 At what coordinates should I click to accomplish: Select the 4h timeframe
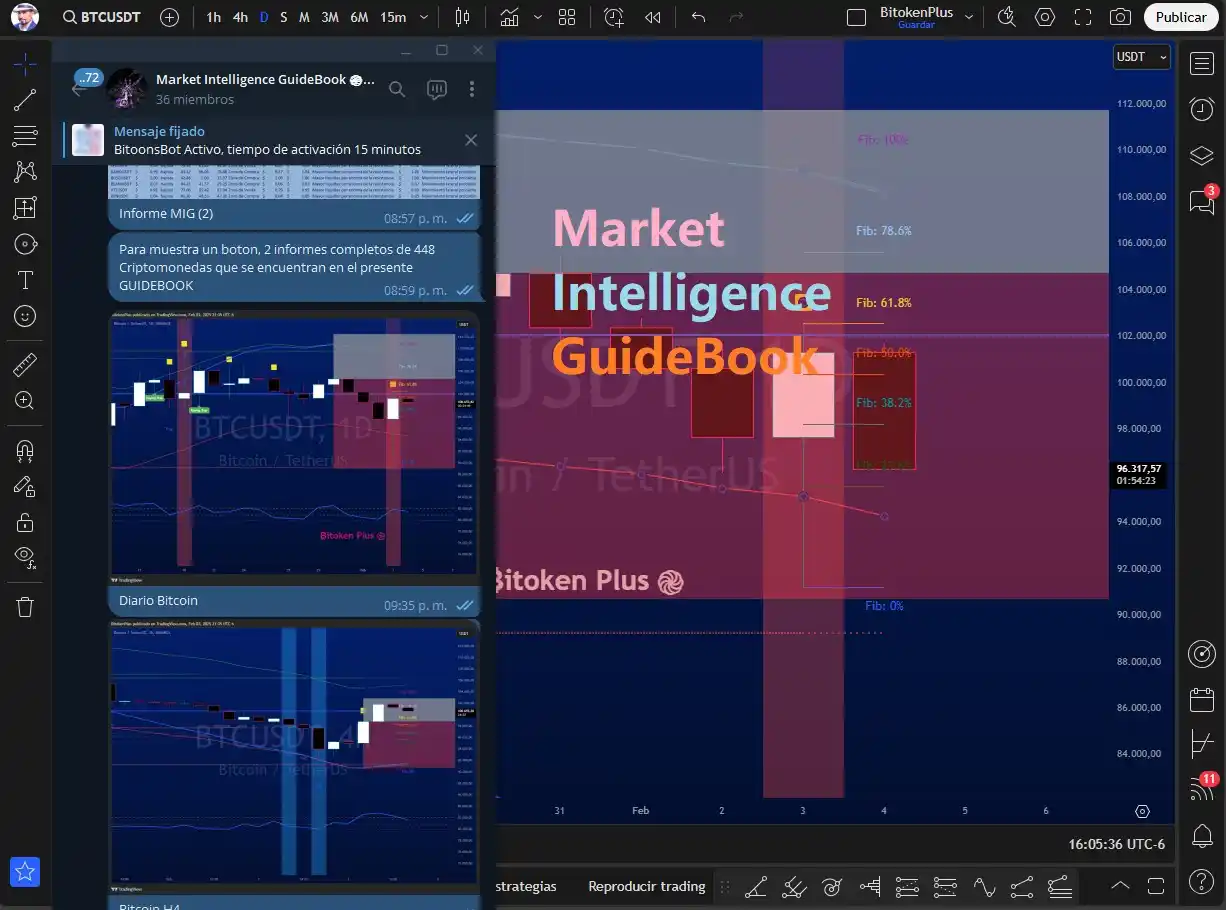[x=240, y=17]
